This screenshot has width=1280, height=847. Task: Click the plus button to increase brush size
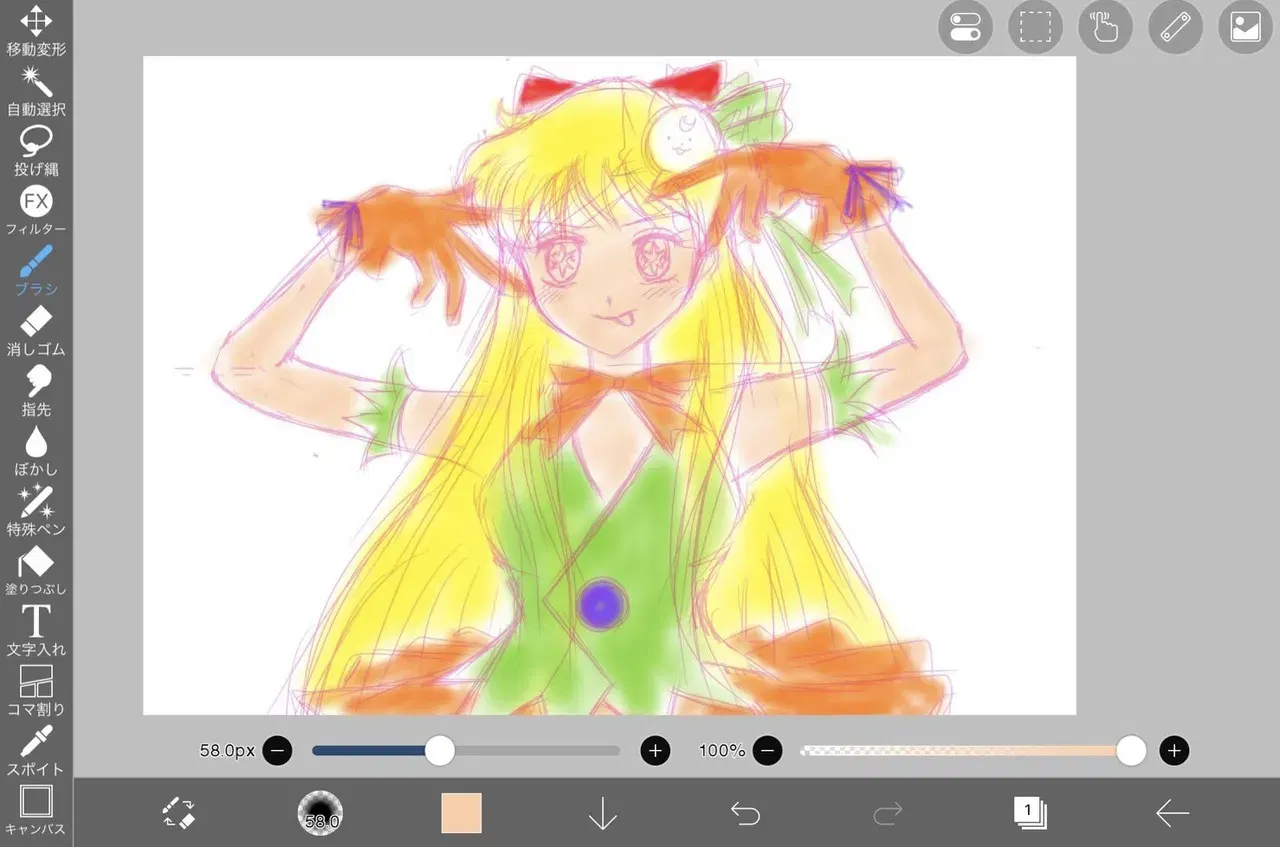[655, 750]
